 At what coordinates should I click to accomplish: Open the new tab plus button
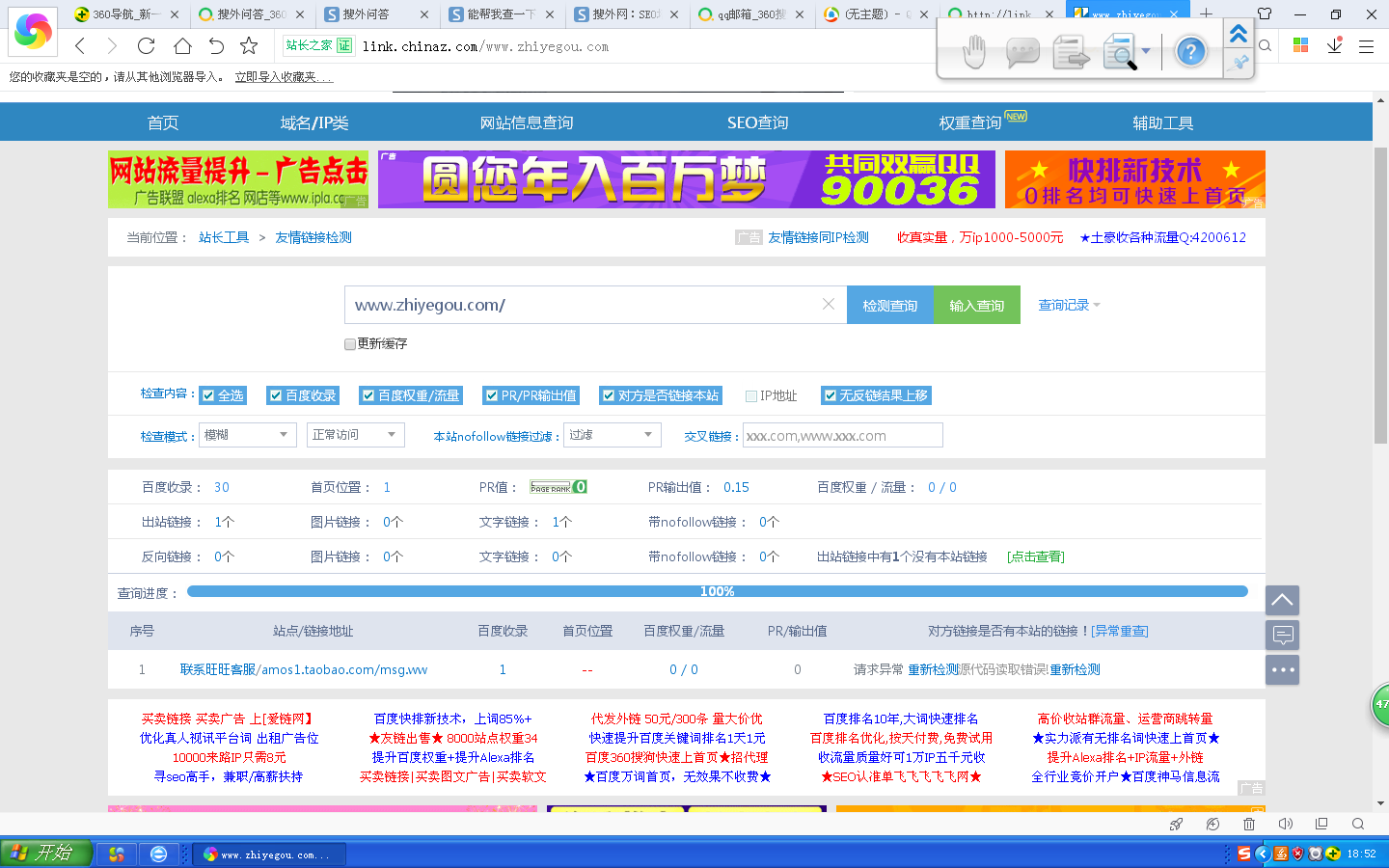click(1206, 14)
